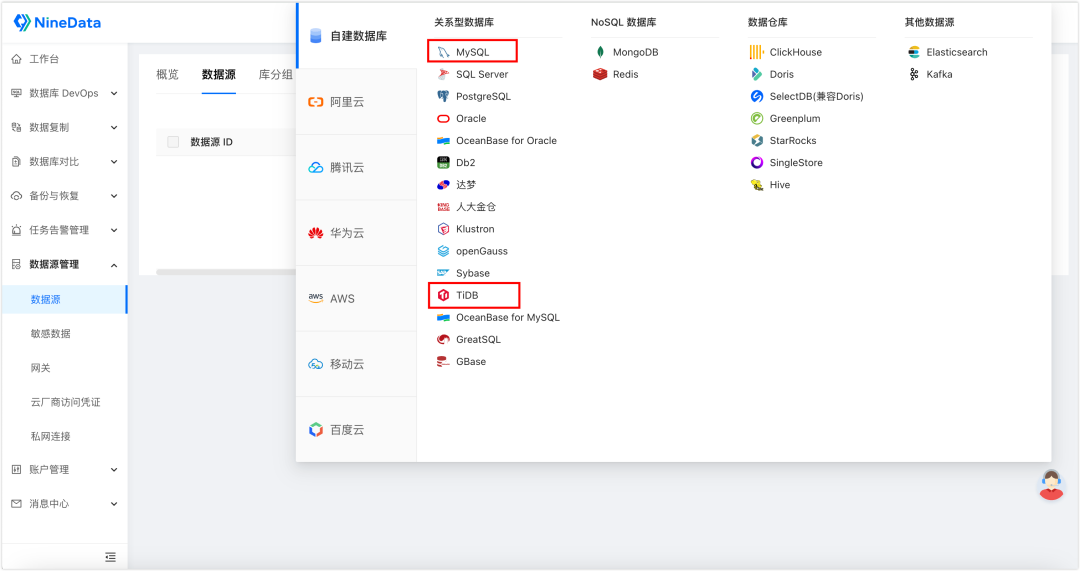Select the 阿里云 category
The height and width of the screenshot is (571, 1080).
356,102
